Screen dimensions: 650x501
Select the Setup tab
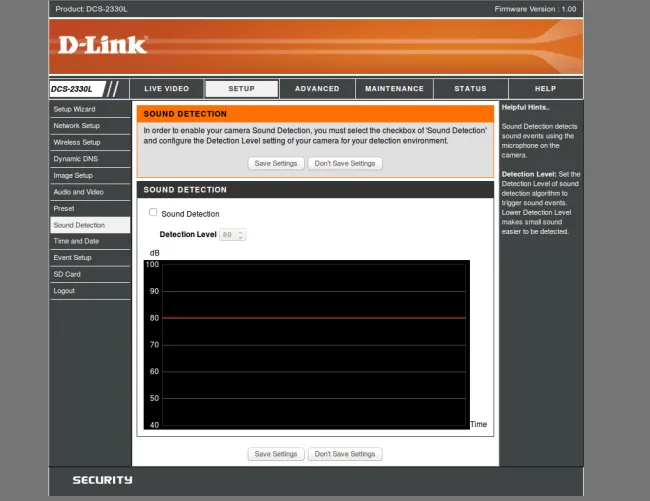pos(242,89)
